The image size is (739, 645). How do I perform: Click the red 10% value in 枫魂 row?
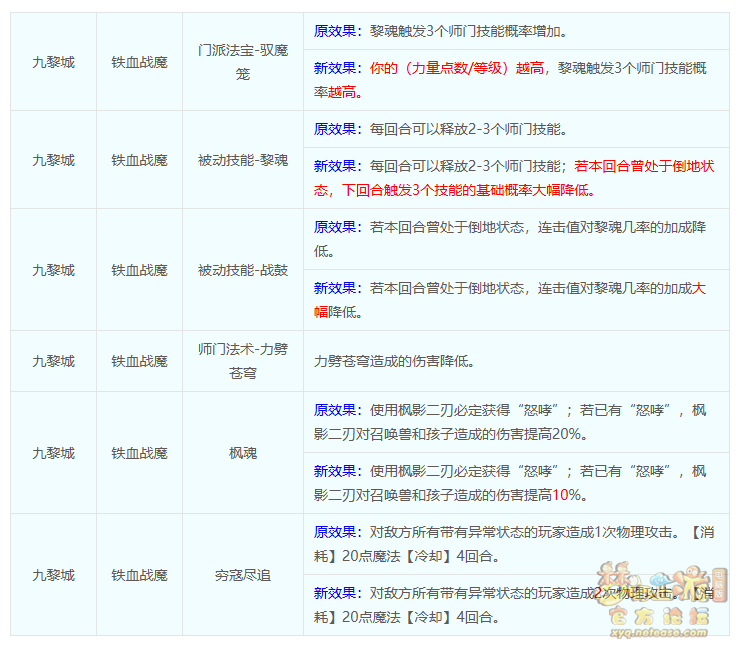[568, 495]
